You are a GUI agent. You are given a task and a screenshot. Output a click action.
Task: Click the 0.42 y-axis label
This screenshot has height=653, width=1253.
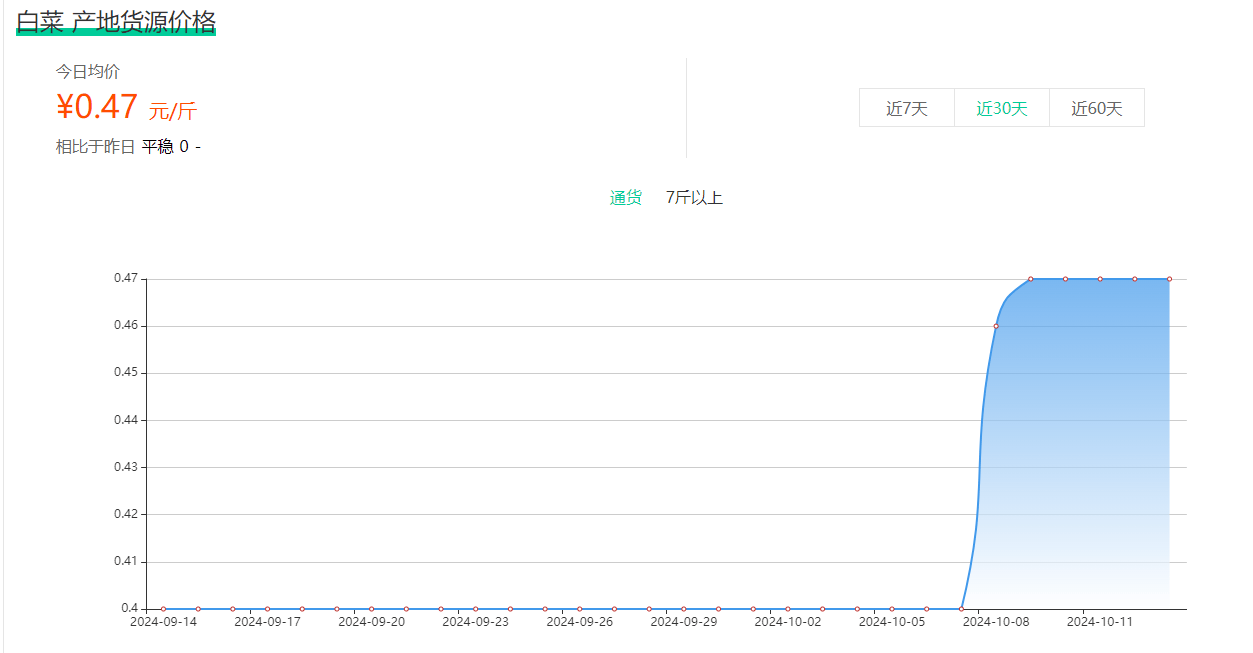(126, 514)
